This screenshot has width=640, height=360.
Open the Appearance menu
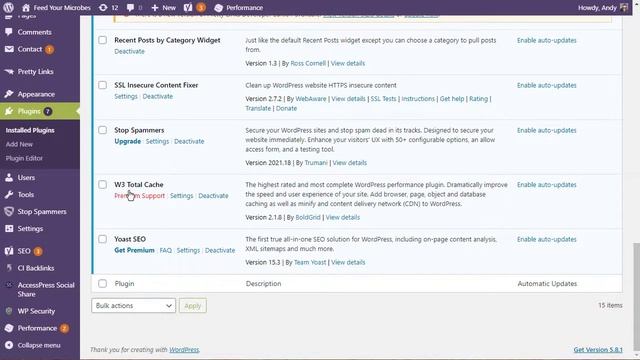[x=36, y=94]
